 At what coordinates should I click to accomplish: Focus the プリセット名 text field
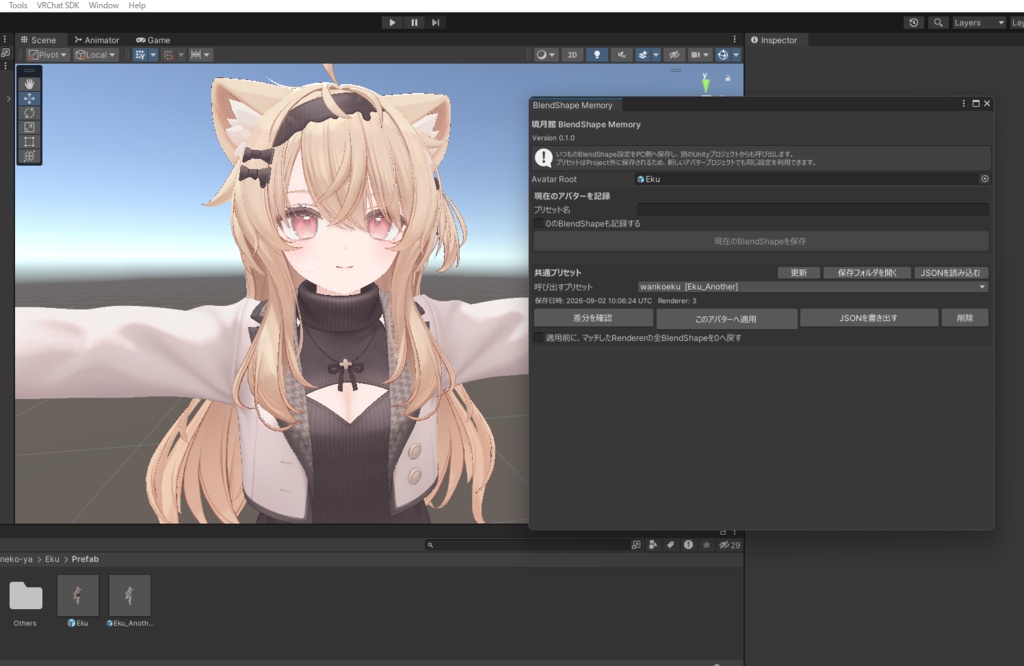(813, 210)
